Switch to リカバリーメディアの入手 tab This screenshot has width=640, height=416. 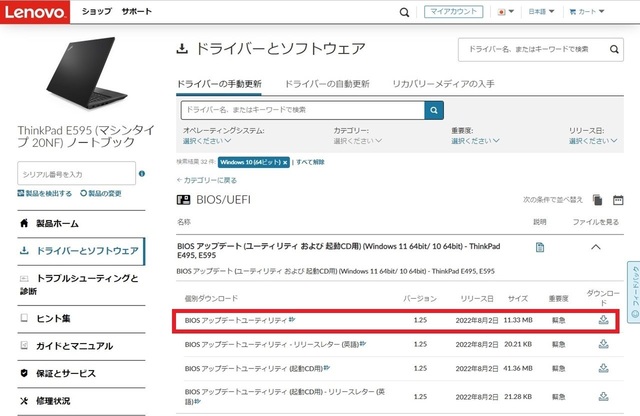tap(443, 84)
